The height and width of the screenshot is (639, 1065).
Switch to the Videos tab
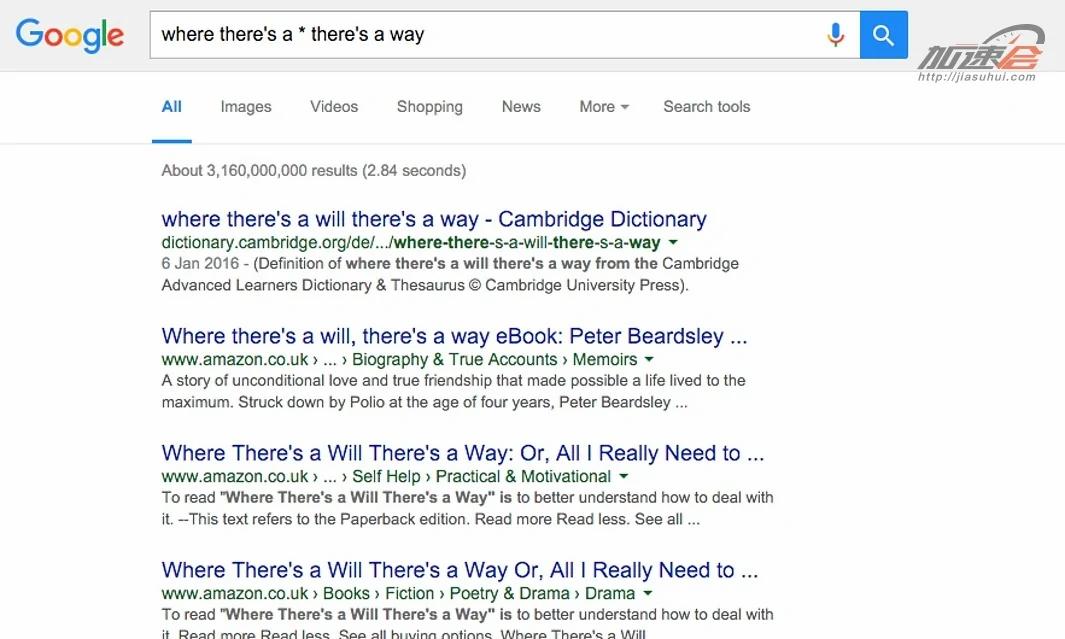click(x=334, y=107)
